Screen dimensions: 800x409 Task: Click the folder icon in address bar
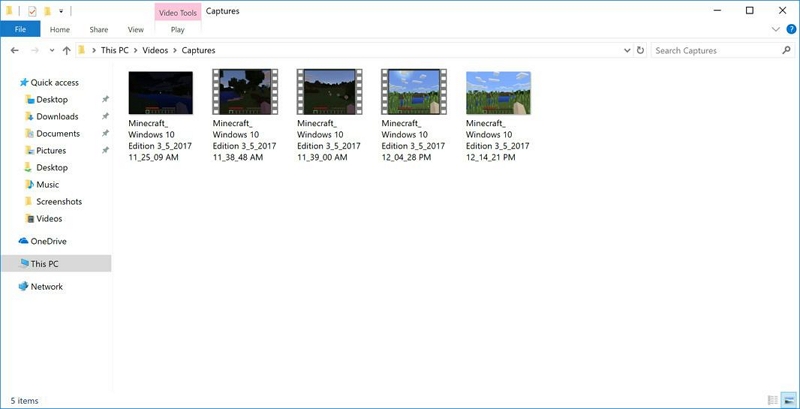click(x=82, y=50)
